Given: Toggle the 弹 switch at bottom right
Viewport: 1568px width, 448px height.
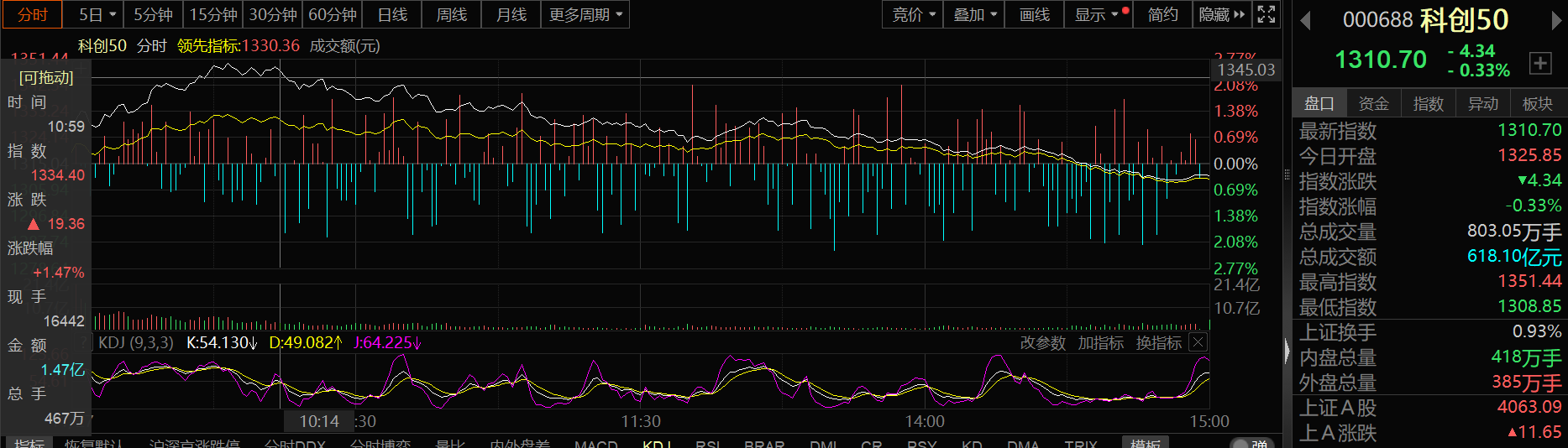Looking at the screenshot, I should (x=1251, y=442).
